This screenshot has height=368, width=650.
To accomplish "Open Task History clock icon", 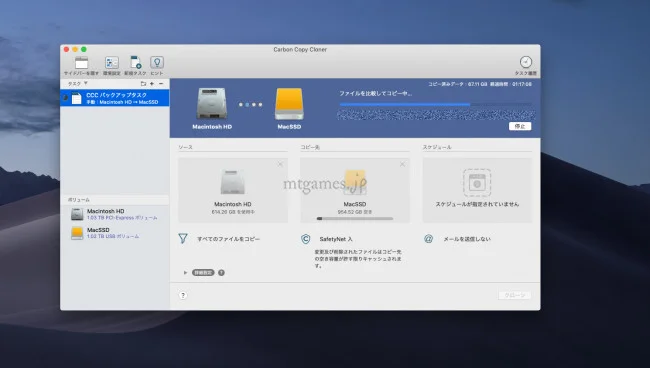I will click(526, 62).
